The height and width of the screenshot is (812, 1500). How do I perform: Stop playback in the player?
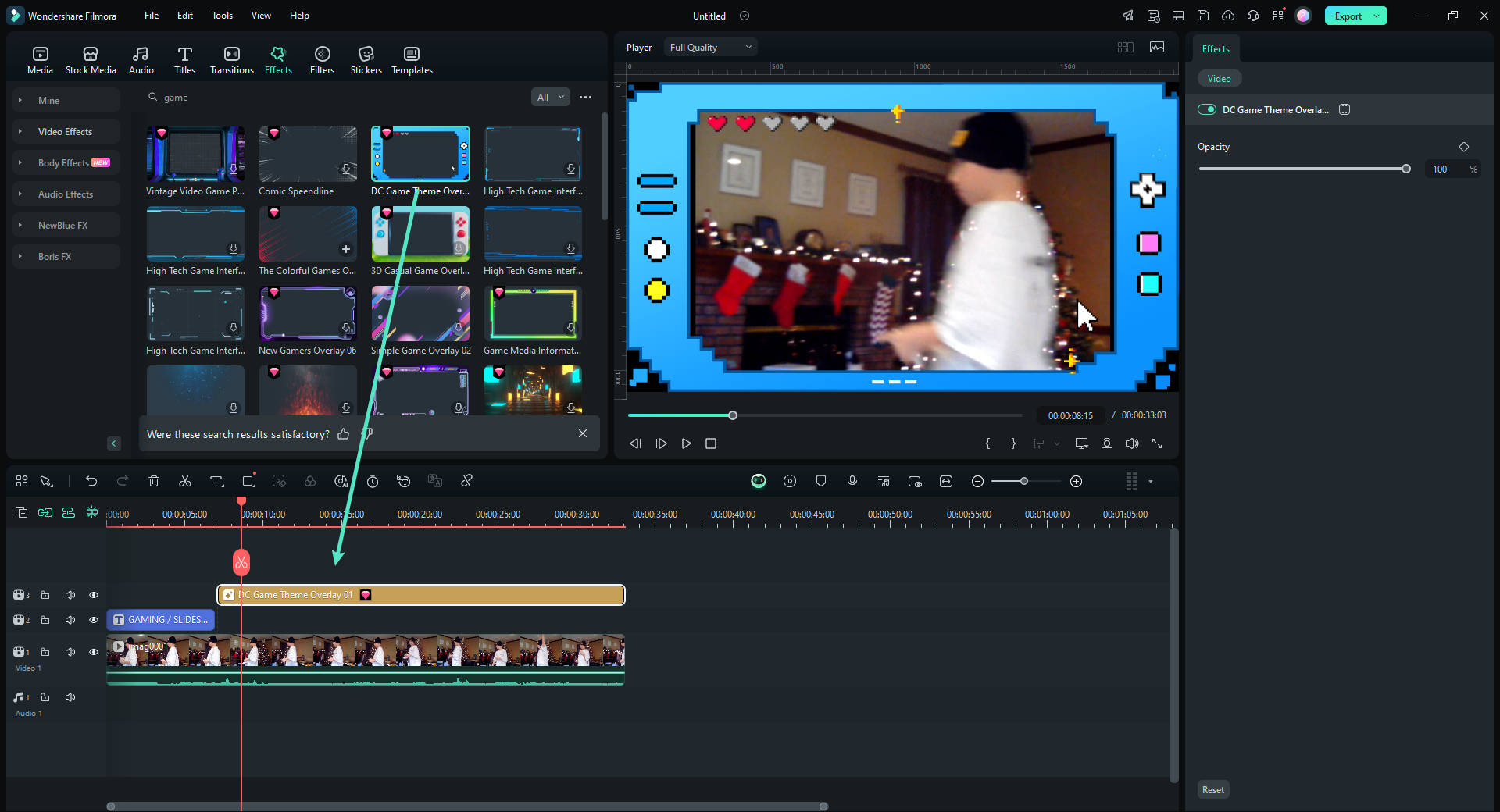pos(711,443)
